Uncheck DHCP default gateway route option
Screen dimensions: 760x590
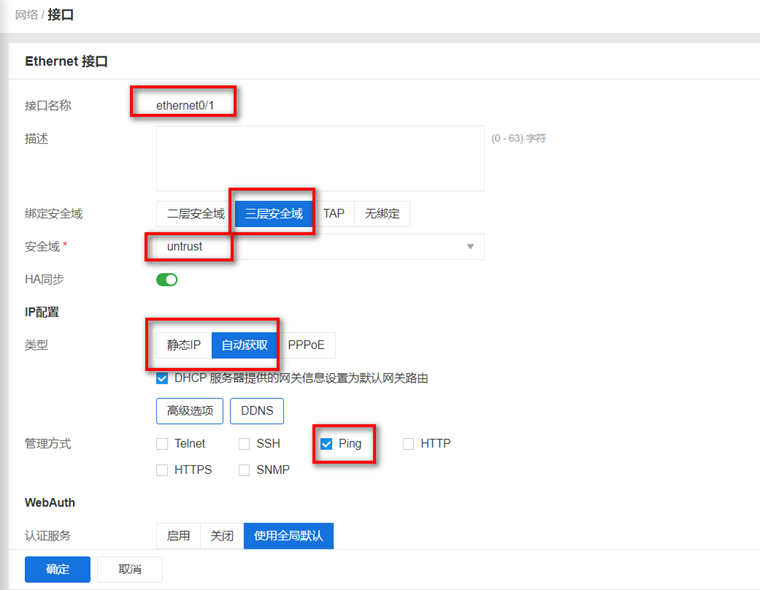[163, 378]
